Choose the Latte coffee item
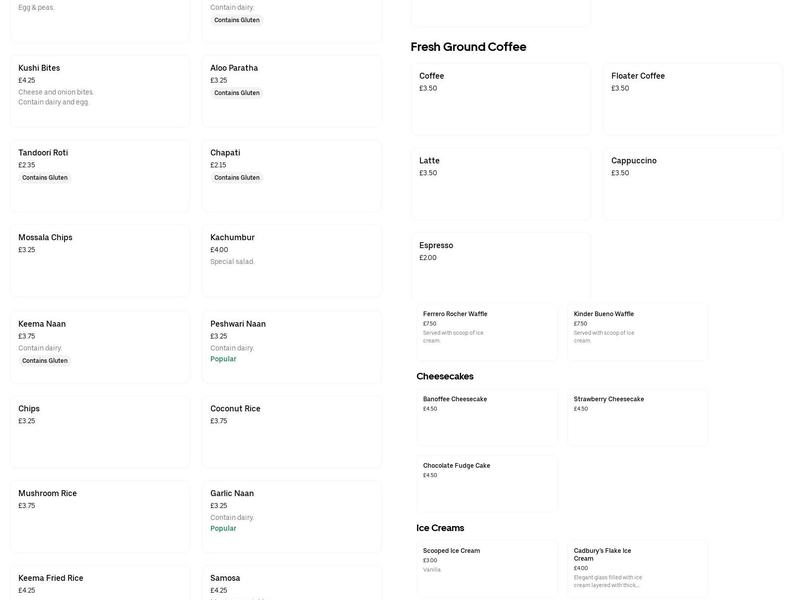The width and height of the screenshot is (800, 600). tap(500, 183)
